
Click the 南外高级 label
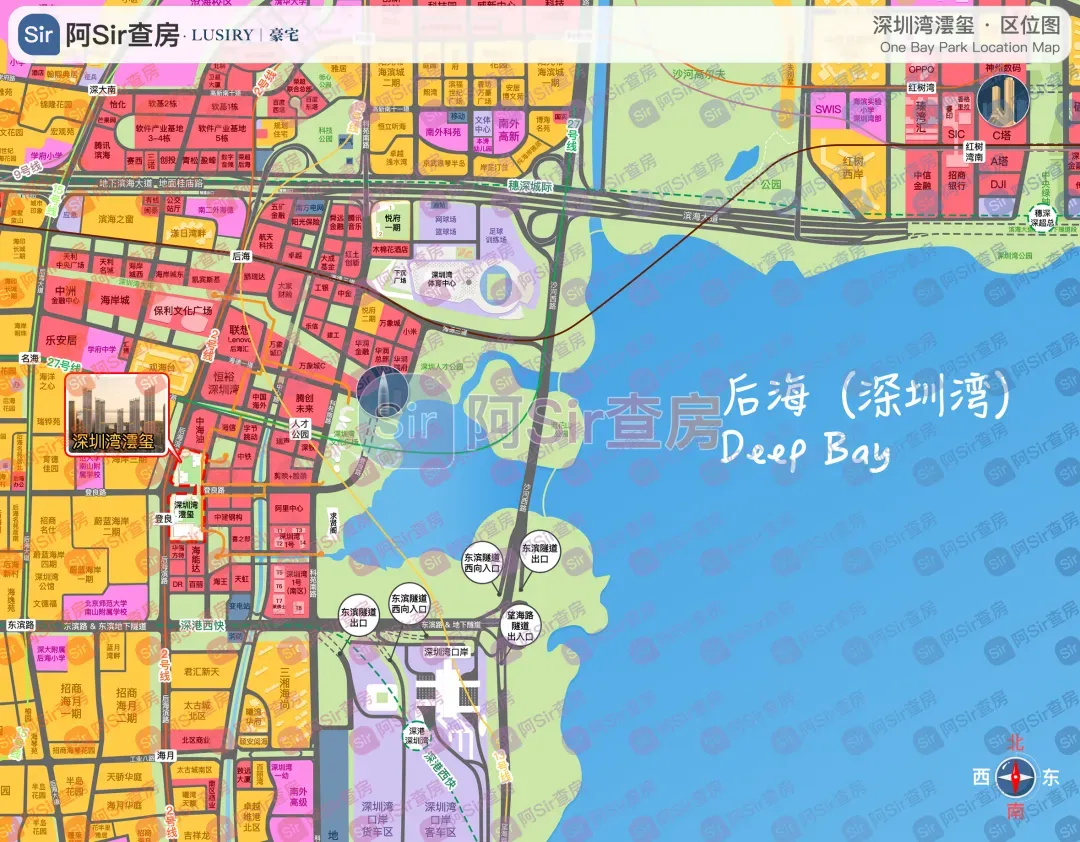[x=298, y=797]
